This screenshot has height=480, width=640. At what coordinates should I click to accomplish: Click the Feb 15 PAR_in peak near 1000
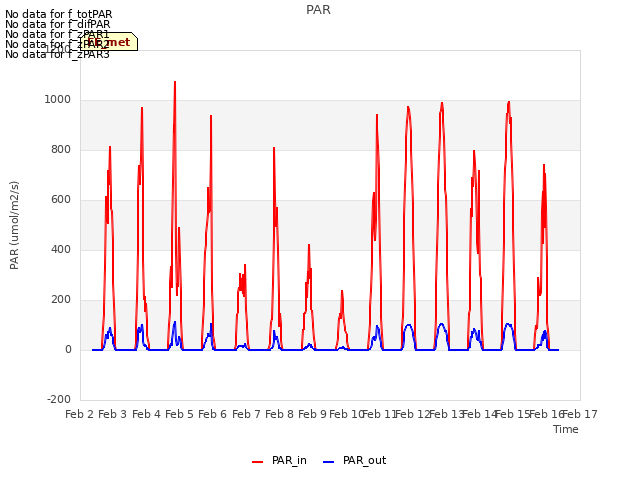(x=509, y=102)
